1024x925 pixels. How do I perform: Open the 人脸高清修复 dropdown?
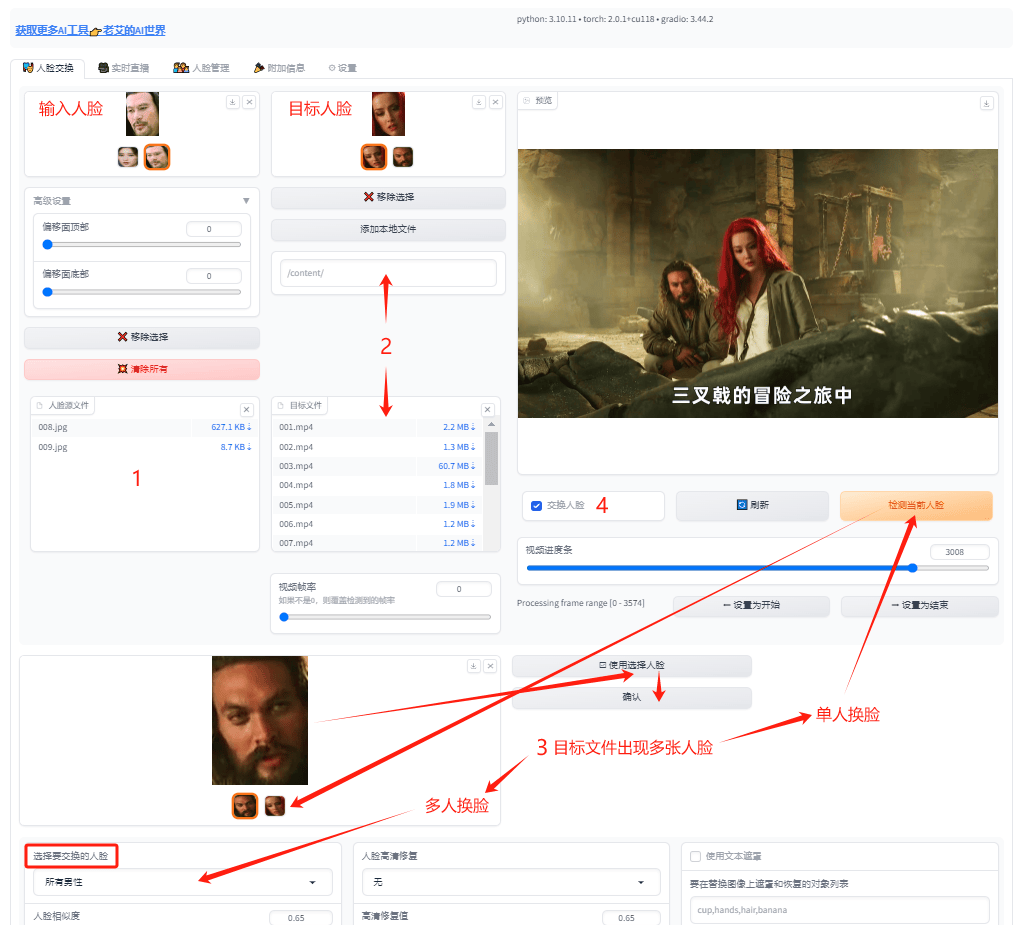[x=510, y=883]
